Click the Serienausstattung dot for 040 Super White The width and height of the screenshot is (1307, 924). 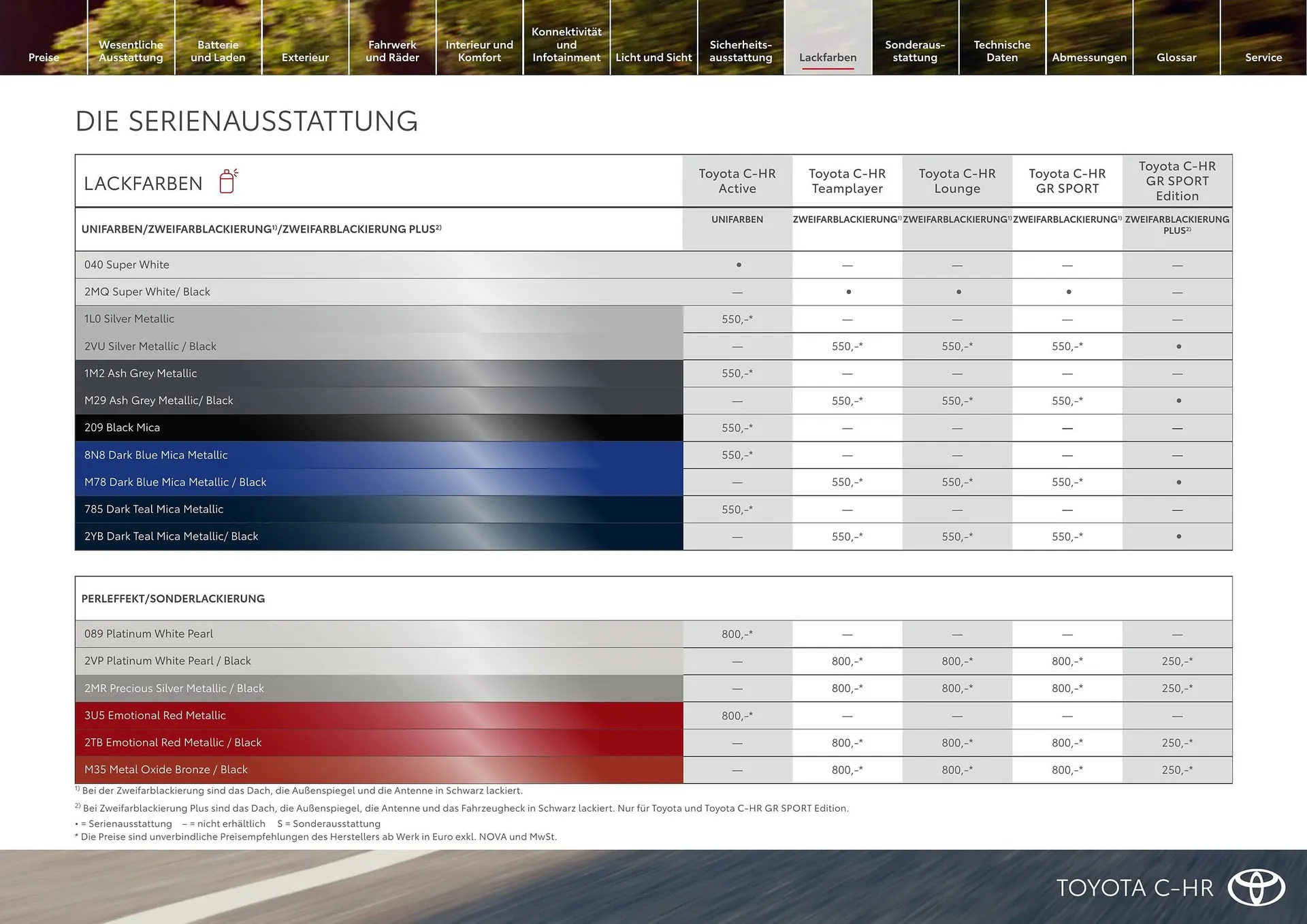coord(737,265)
